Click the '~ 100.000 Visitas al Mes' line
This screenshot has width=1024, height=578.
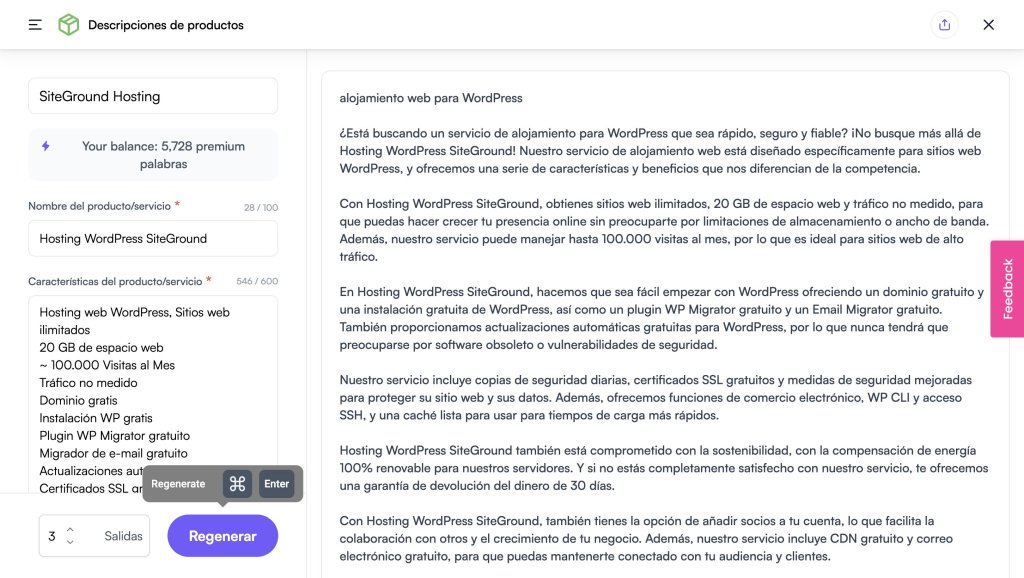(x=107, y=365)
